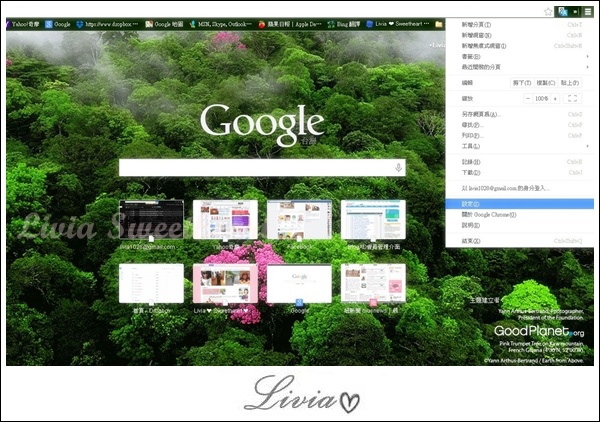Select 說明 (Help) in the menu
The height and width of the screenshot is (422, 600).
click(x=520, y=225)
